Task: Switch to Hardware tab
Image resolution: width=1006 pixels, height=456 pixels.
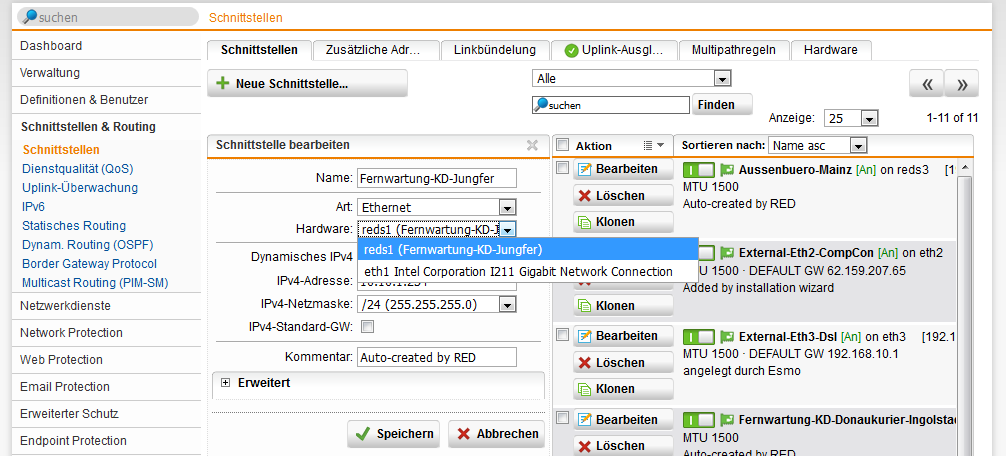Action: point(831,50)
